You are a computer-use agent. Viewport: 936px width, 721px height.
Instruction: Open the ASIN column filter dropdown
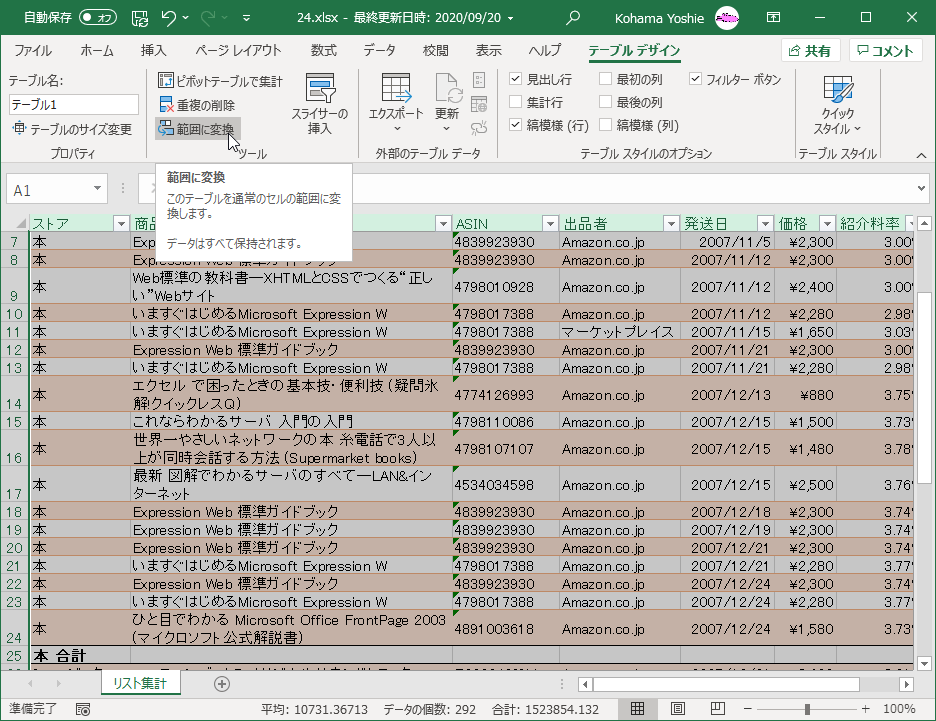tap(549, 222)
